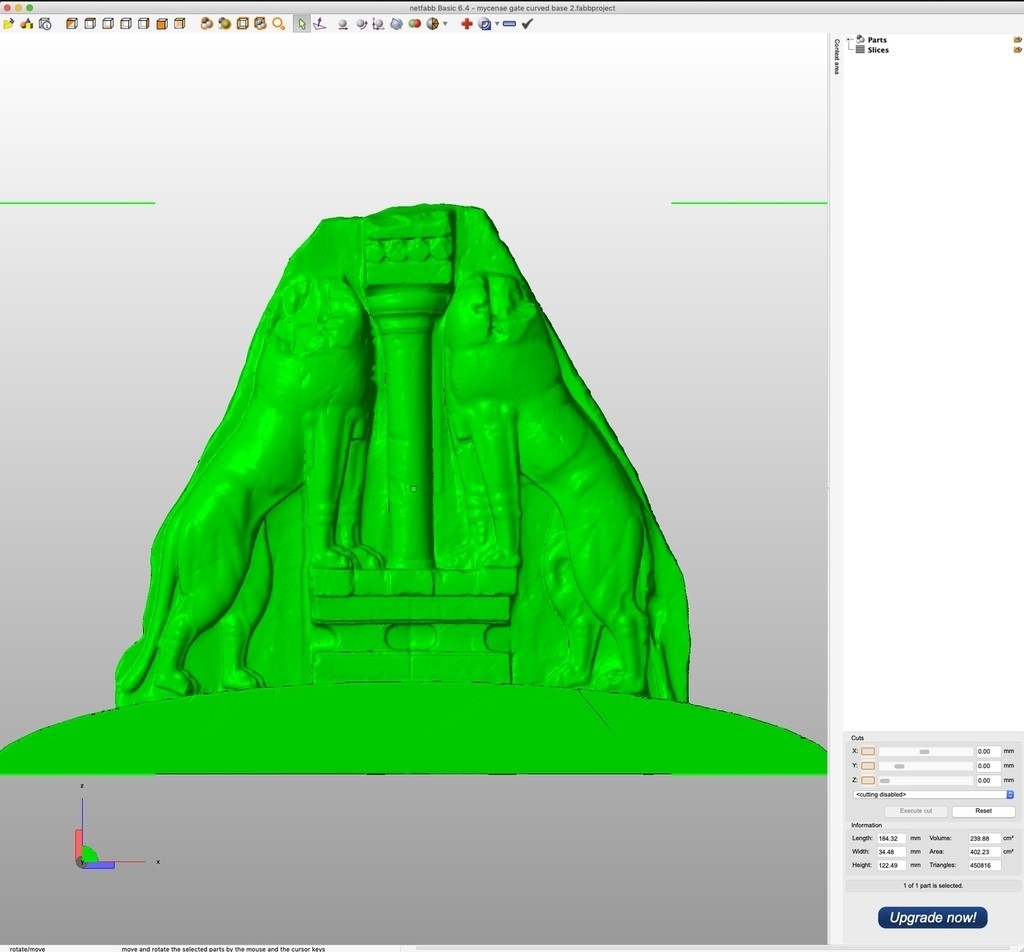Select the green arrow selection tool
Screen dimensions: 1024x952
point(302,24)
